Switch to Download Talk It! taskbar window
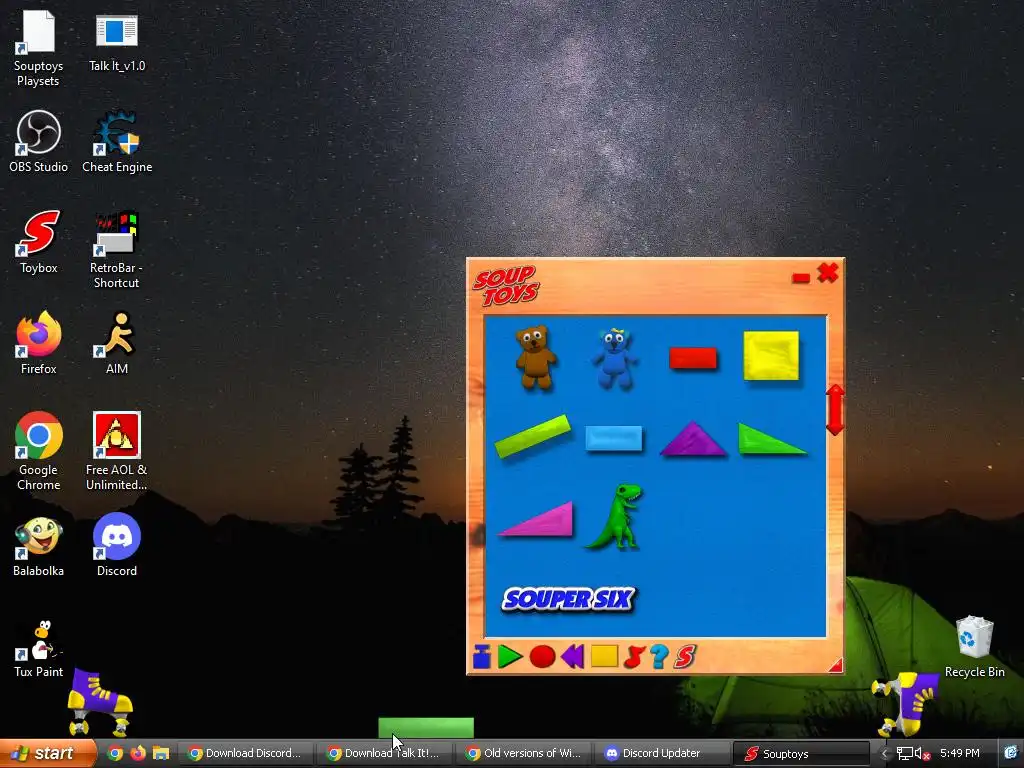 pyautogui.click(x=385, y=753)
